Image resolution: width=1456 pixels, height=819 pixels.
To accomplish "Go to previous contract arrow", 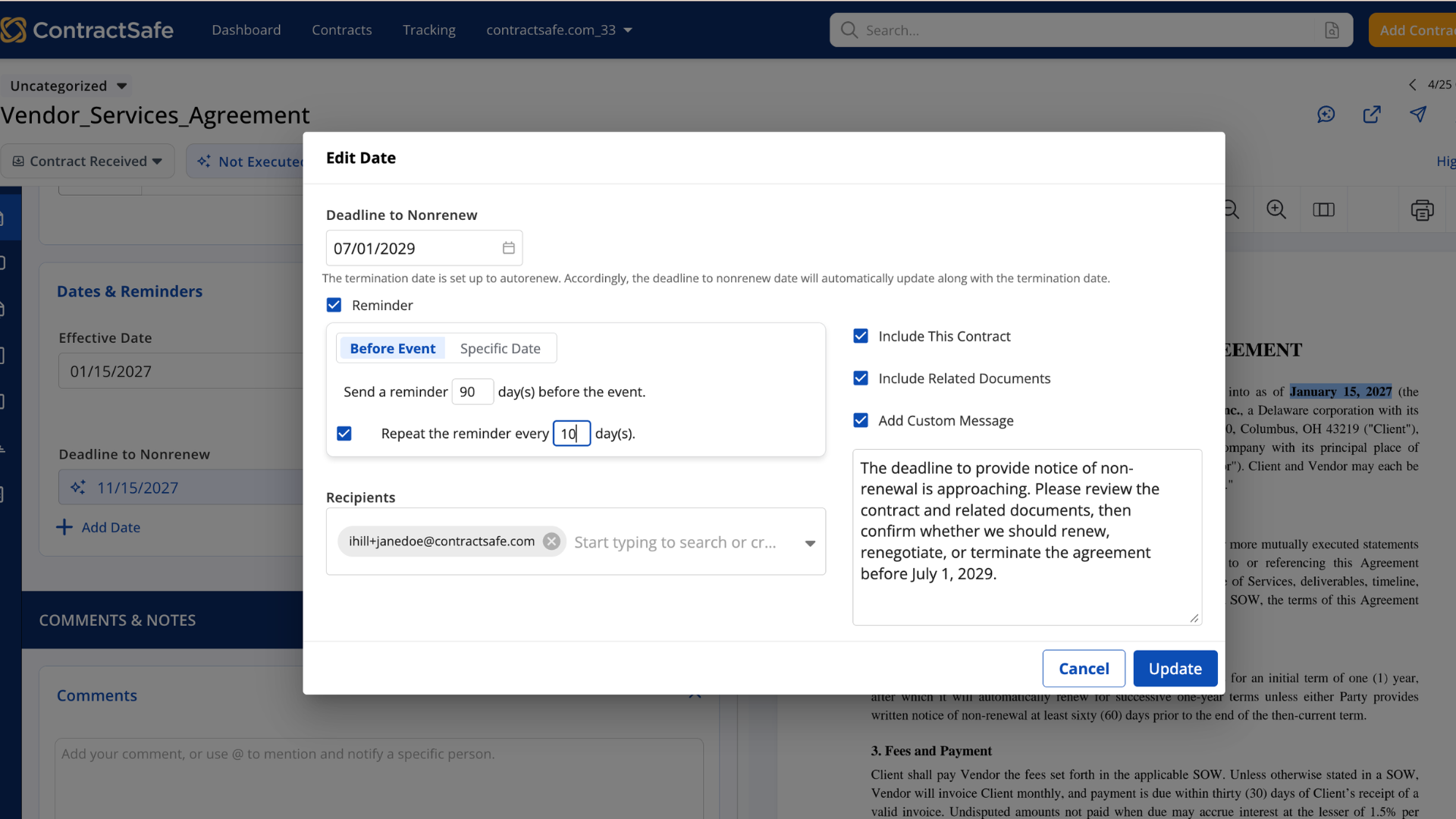I will pyautogui.click(x=1412, y=85).
